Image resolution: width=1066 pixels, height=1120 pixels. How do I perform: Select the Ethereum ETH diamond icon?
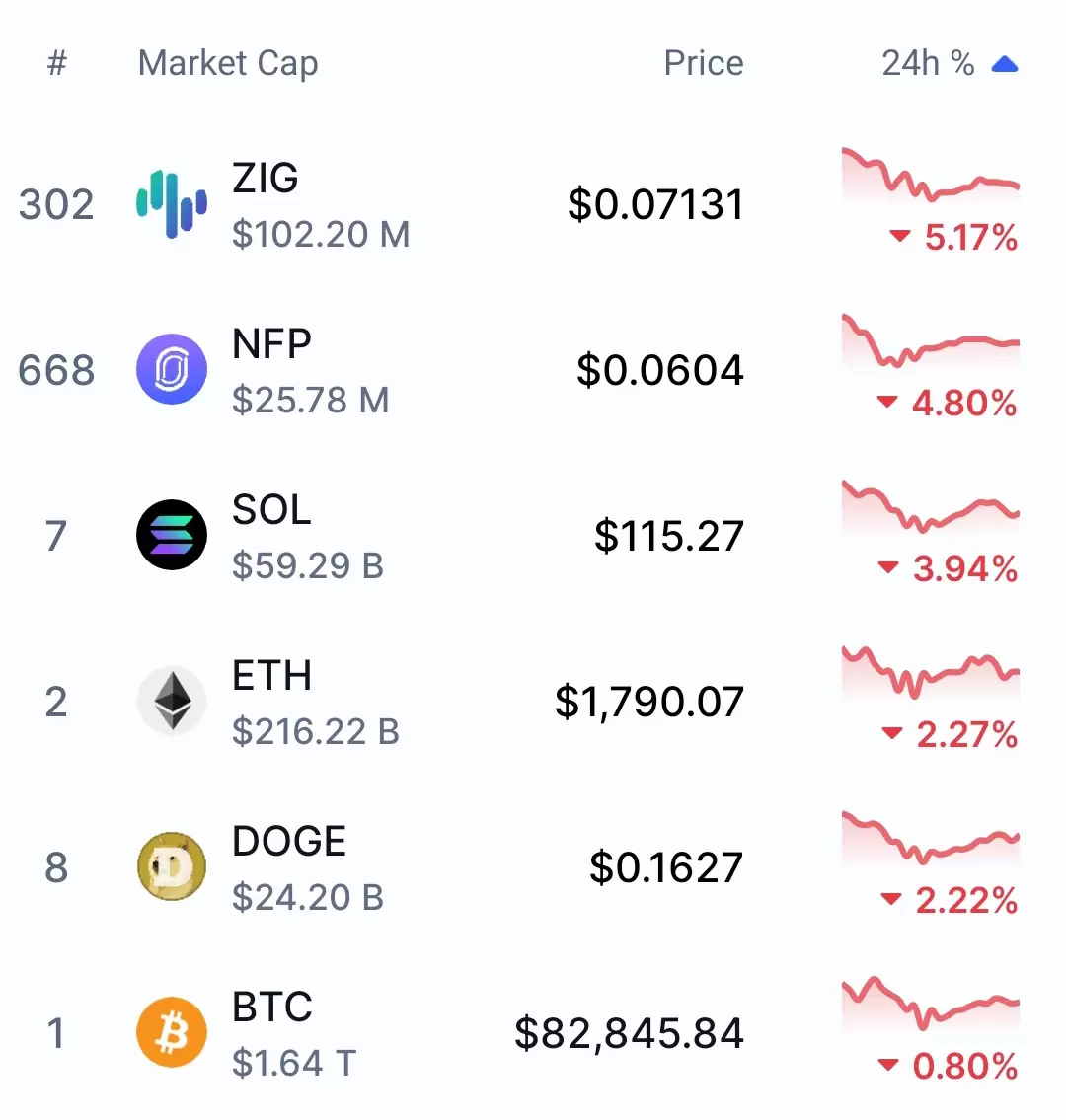[172, 701]
